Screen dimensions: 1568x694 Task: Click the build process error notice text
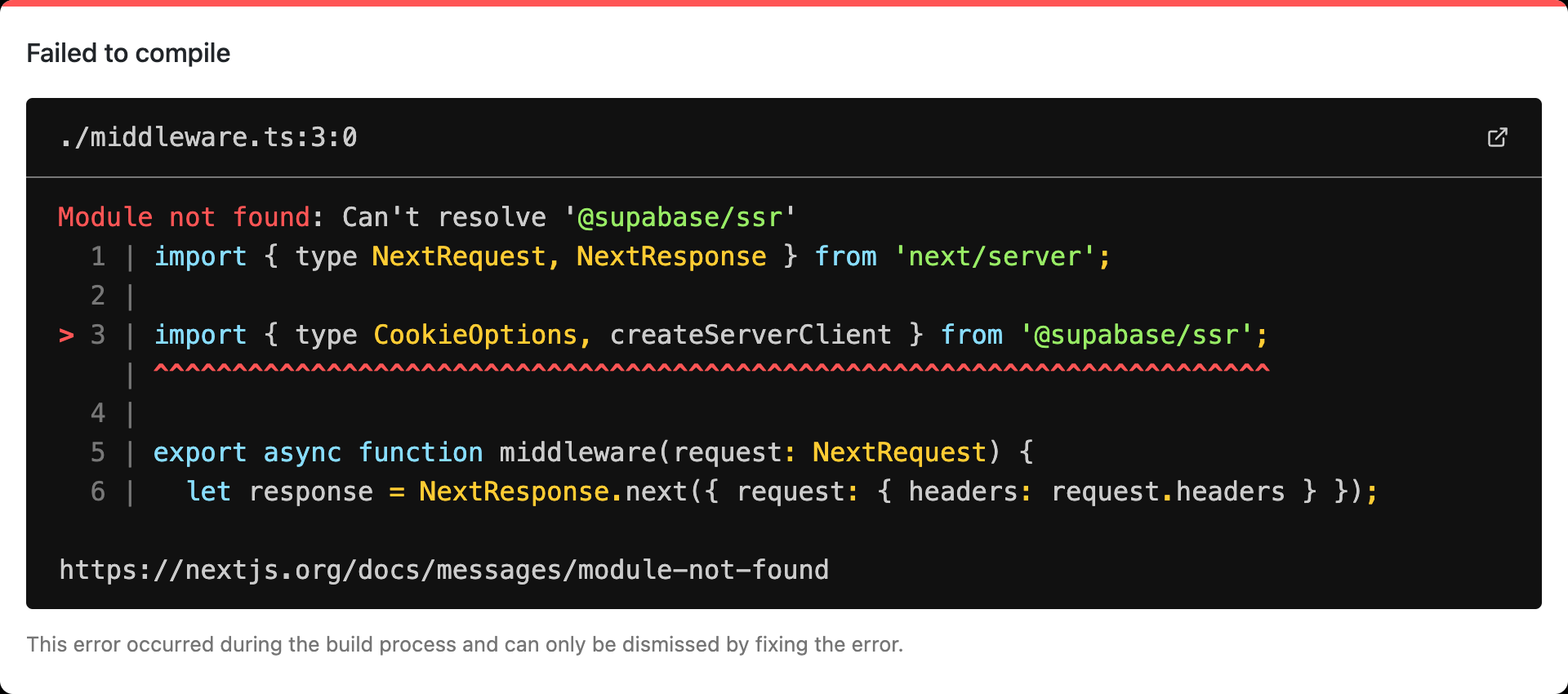(465, 644)
